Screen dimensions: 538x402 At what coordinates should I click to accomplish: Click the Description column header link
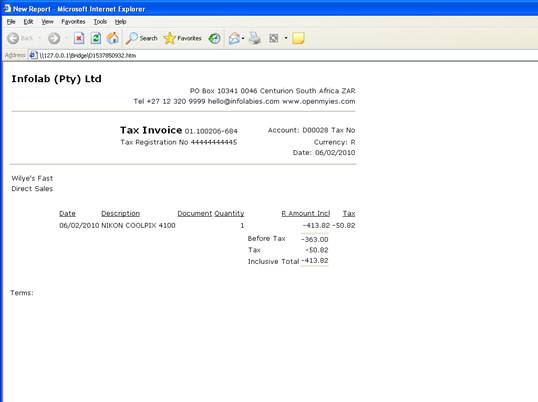point(120,213)
